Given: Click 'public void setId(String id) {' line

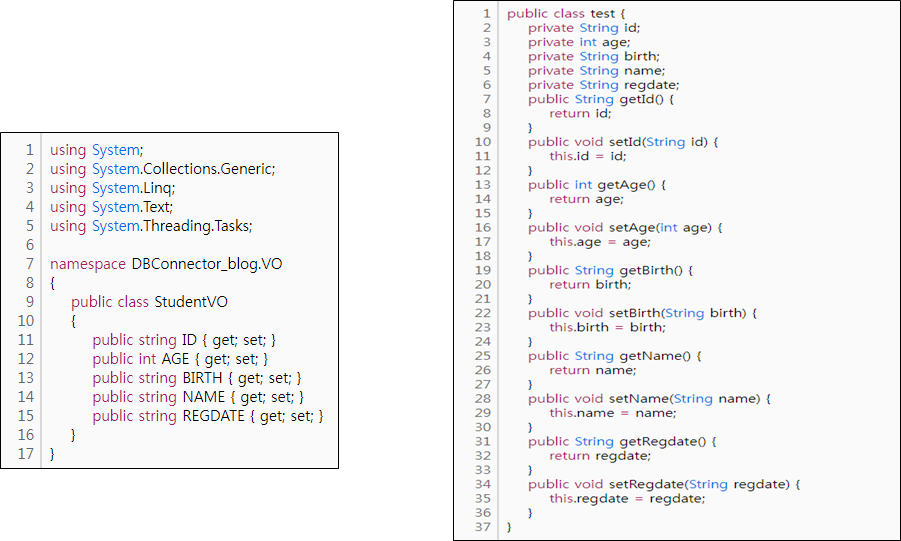Looking at the screenshot, I should click(623, 142).
